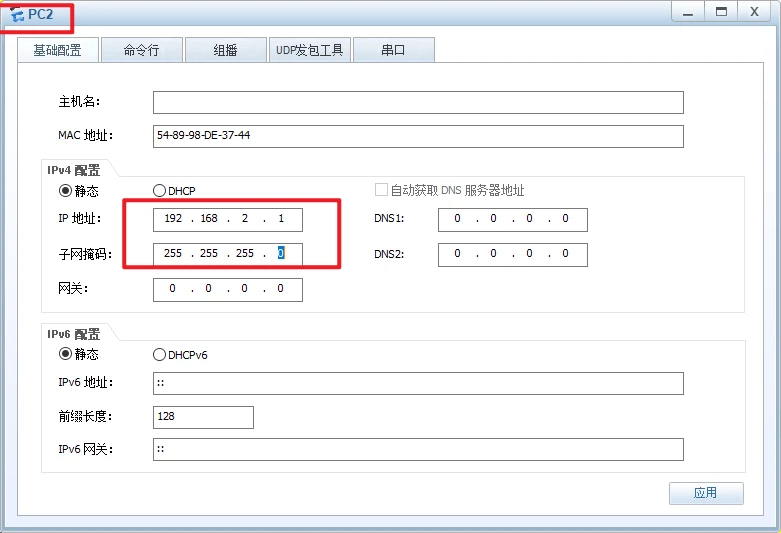Image resolution: width=781 pixels, height=533 pixels.
Task: Select the IPv4 静态 radio button
Action: [66, 190]
